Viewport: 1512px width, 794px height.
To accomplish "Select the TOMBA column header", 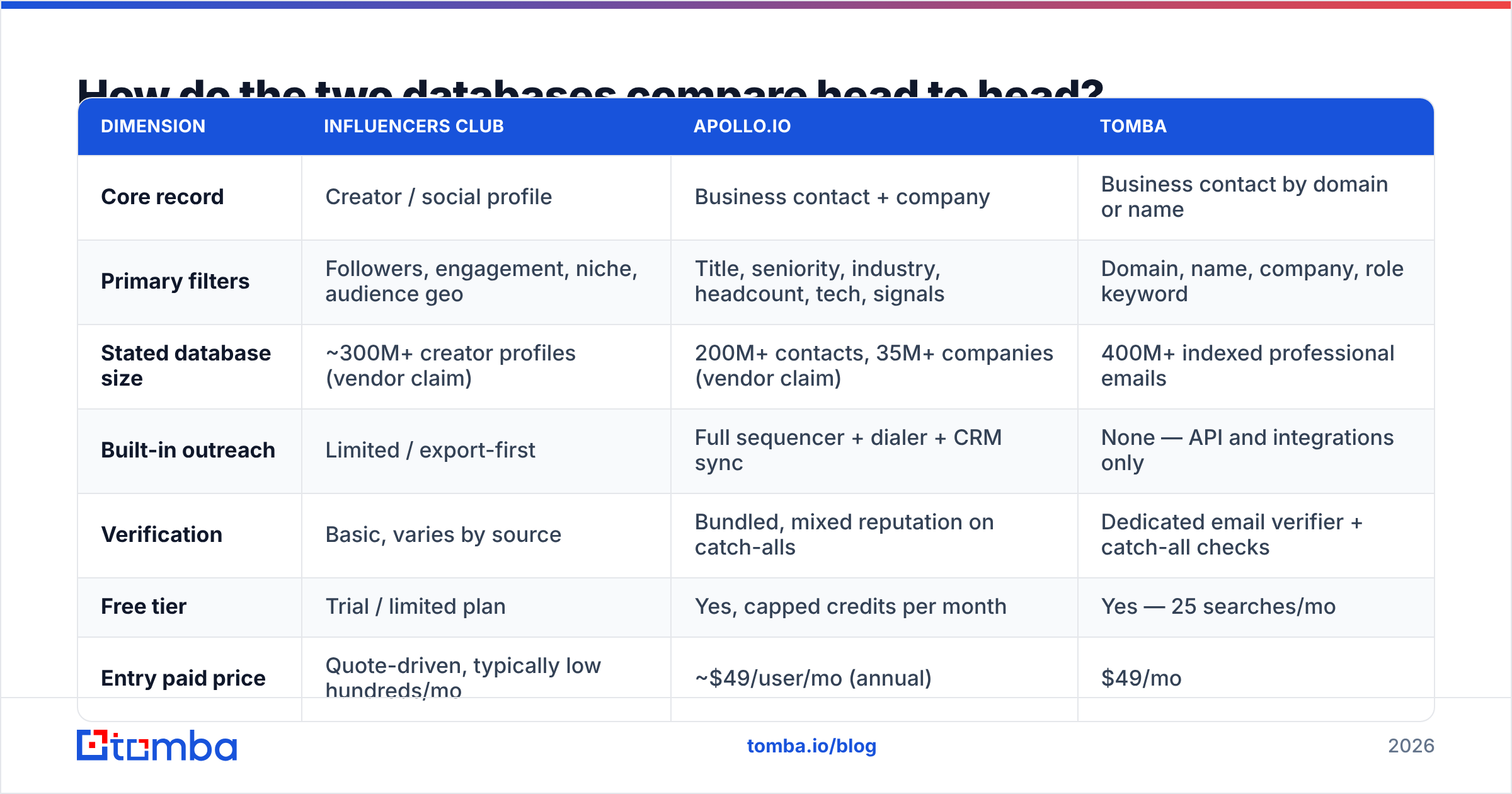I will [1133, 126].
